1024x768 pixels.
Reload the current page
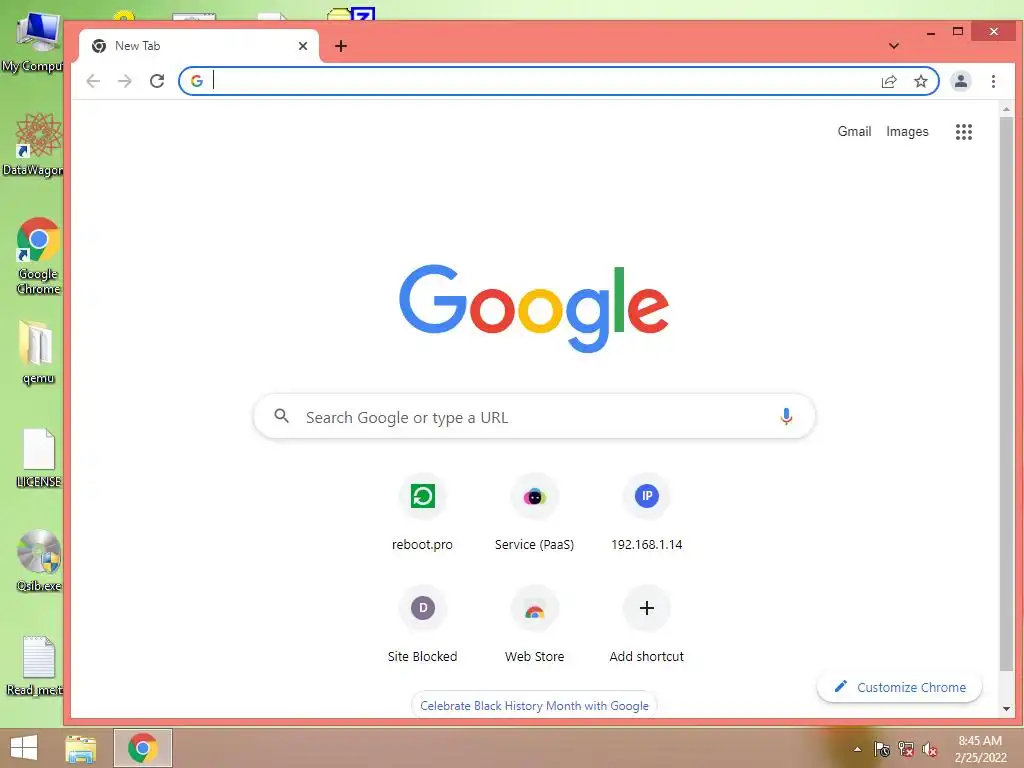tap(157, 81)
